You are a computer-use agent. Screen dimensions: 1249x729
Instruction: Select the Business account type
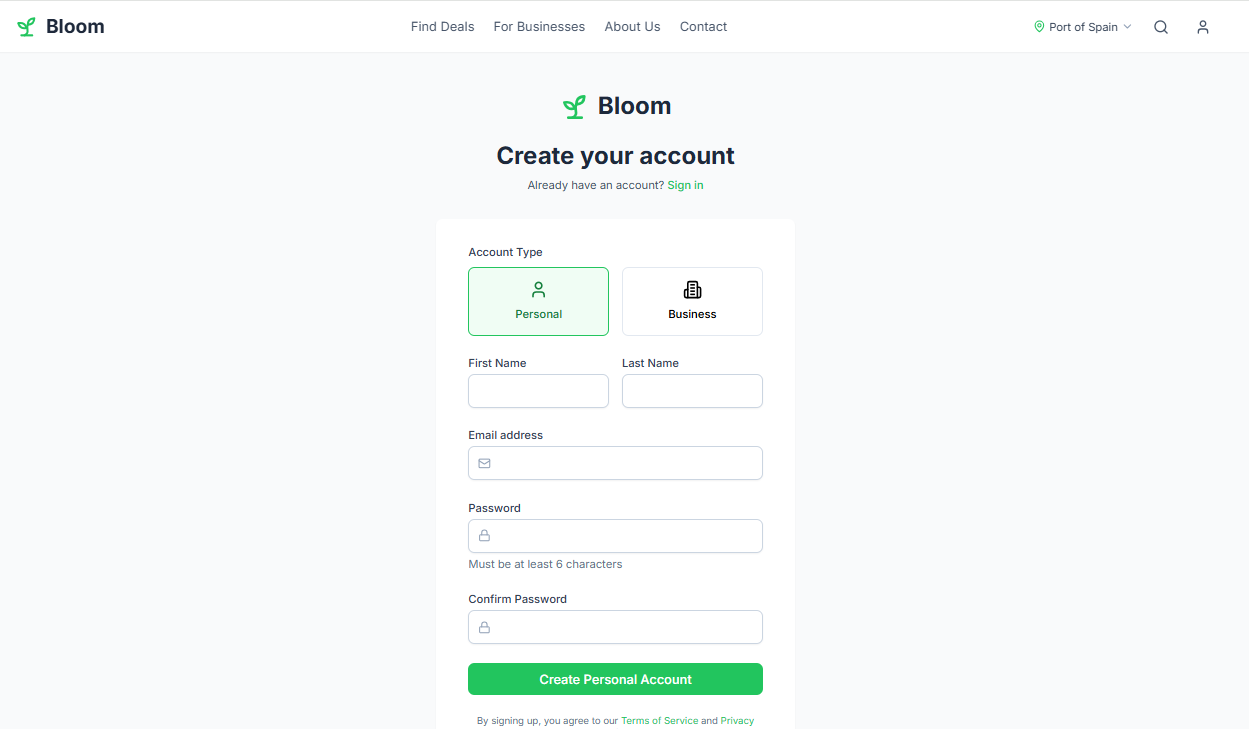point(692,301)
